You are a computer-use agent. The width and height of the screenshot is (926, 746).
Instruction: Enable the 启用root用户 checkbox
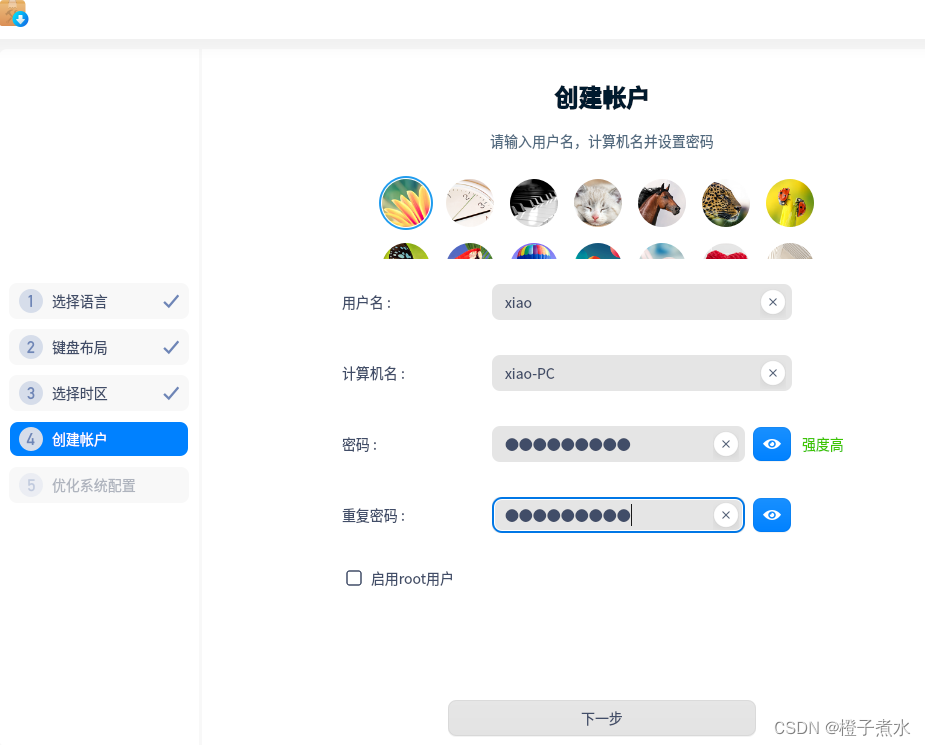[x=354, y=578]
